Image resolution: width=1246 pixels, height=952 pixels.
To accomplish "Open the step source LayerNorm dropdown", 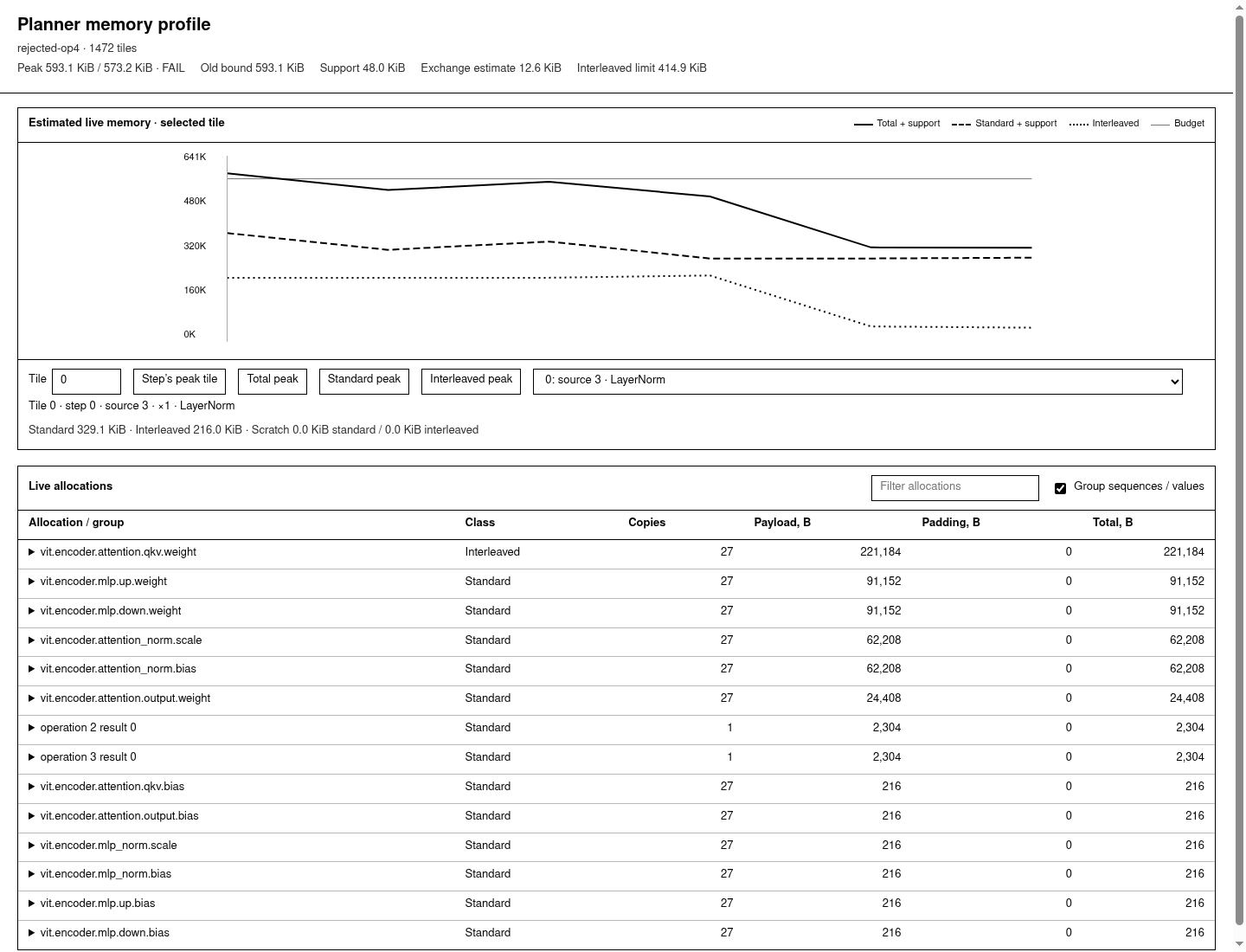I will [857, 381].
